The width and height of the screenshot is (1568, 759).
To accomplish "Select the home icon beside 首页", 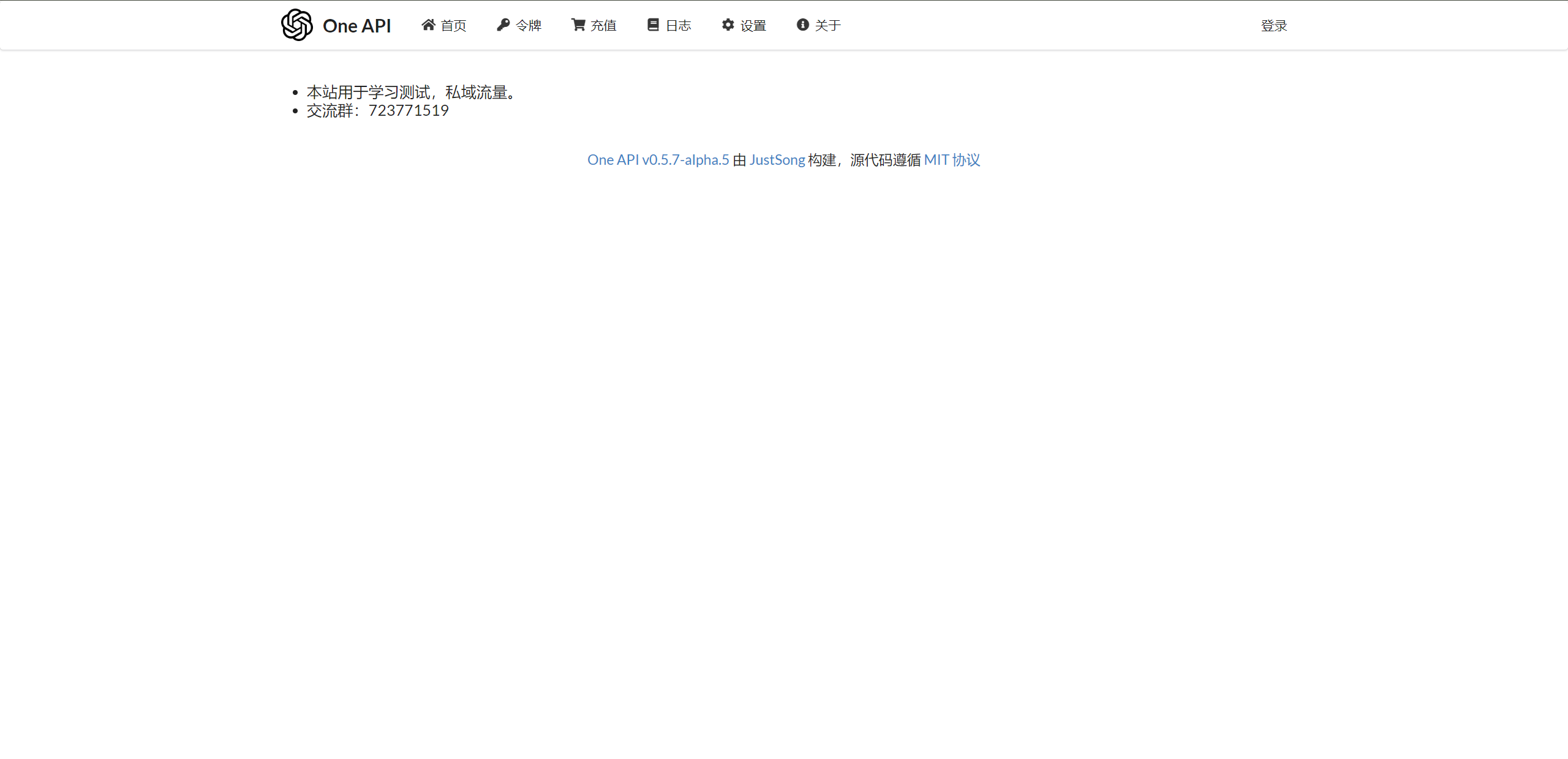I will coord(428,24).
